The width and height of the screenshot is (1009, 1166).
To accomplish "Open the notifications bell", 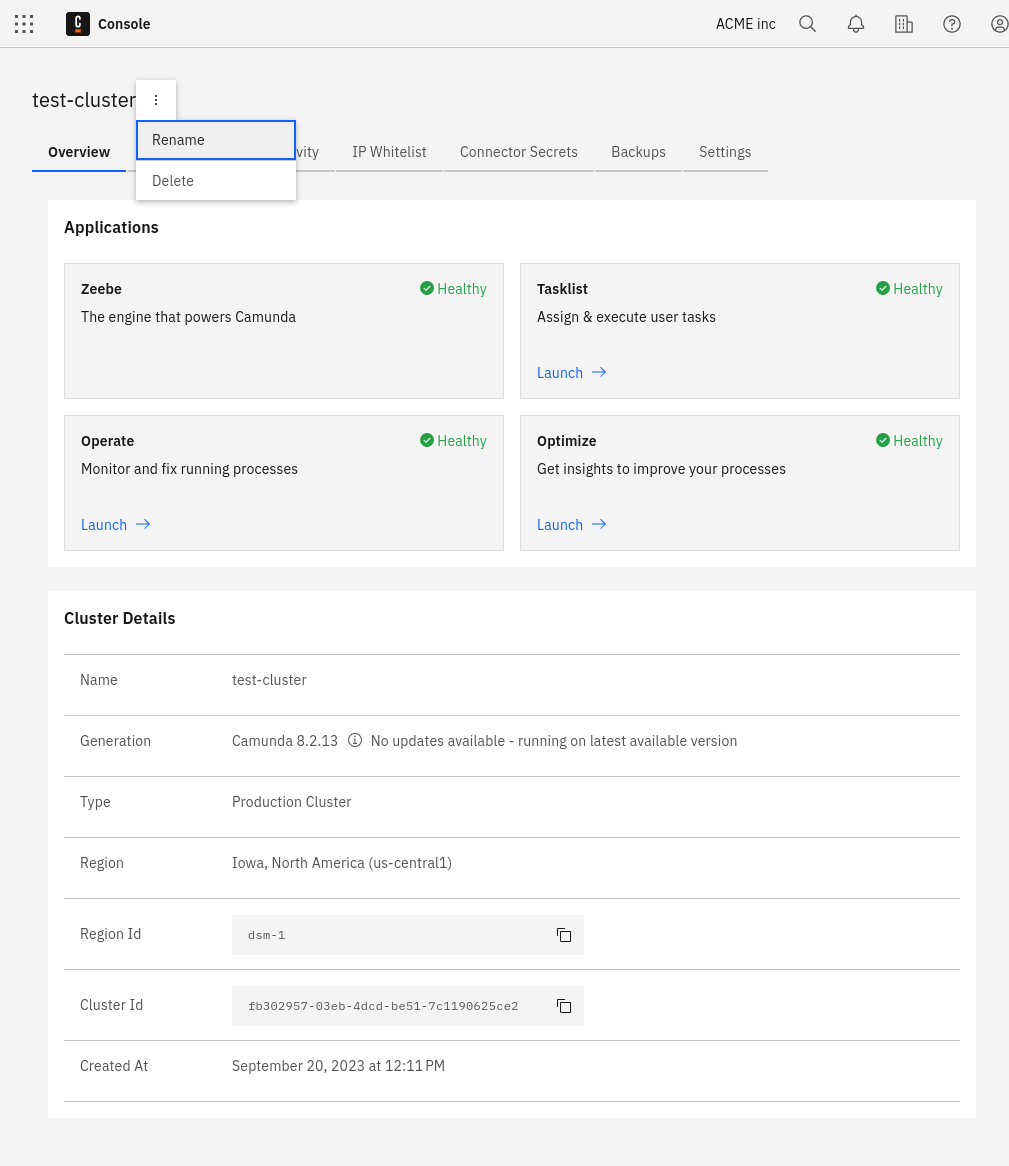I will [856, 24].
